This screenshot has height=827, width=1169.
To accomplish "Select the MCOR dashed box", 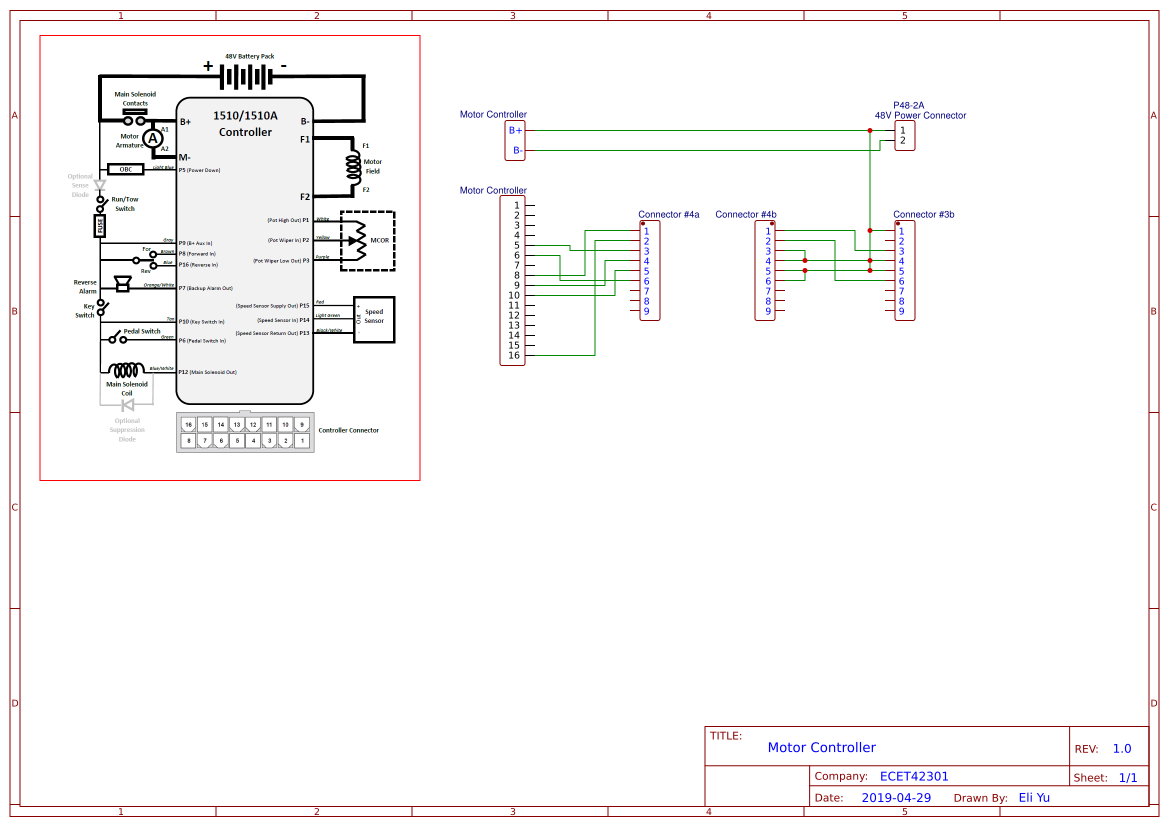I will [x=368, y=240].
